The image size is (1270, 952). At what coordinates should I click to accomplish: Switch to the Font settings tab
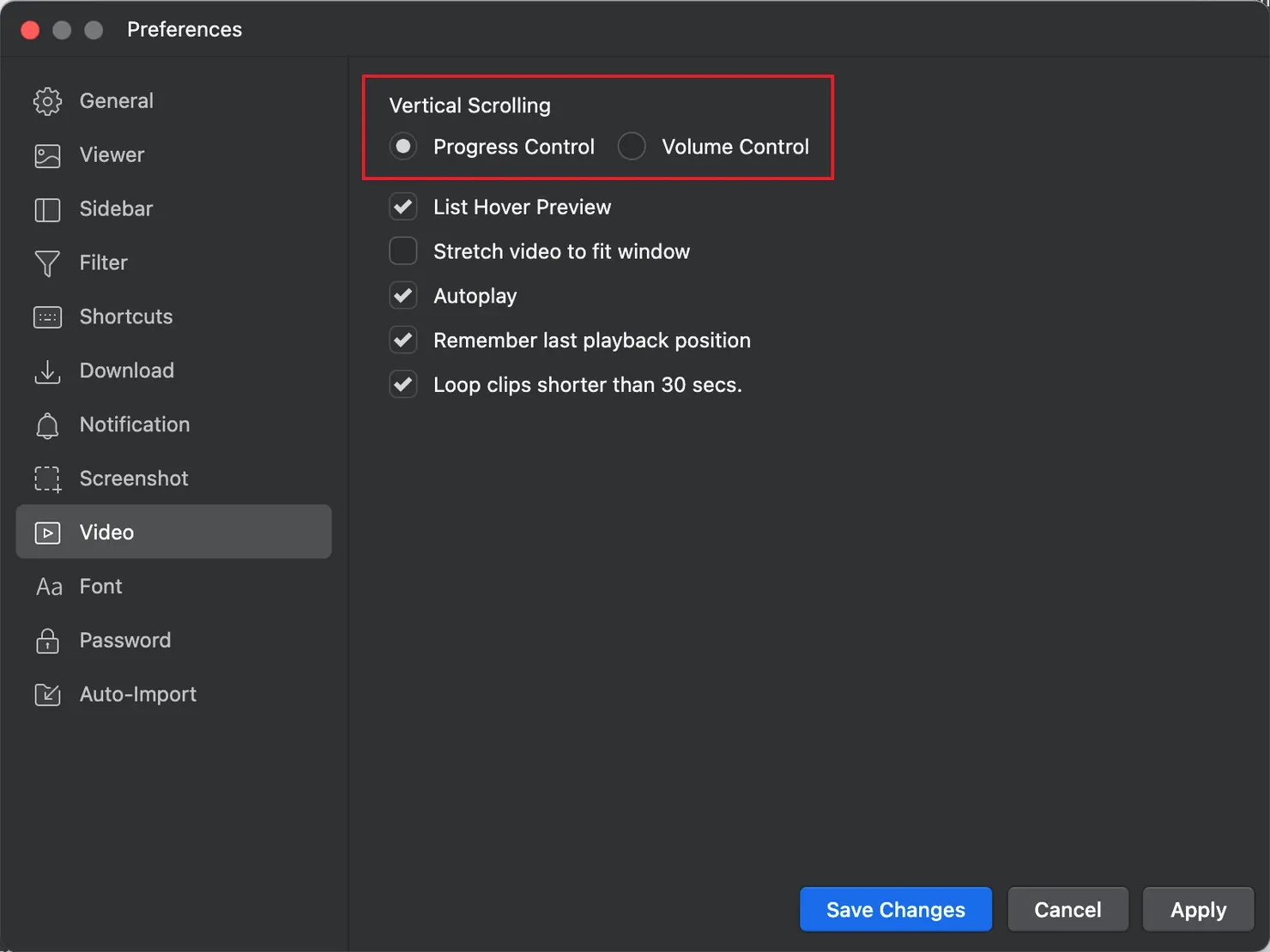173,587
